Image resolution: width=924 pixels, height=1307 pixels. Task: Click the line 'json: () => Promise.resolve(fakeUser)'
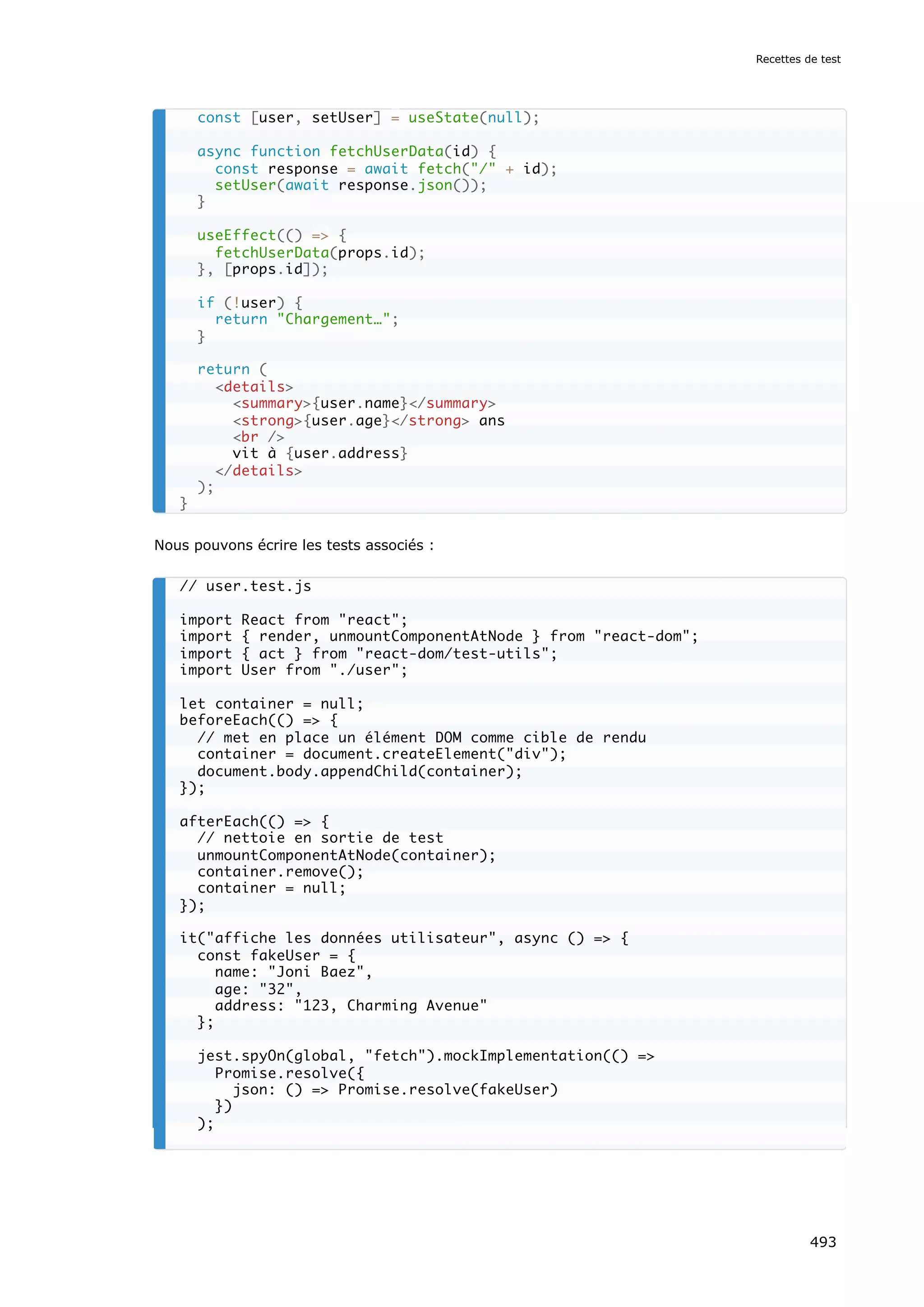[395, 1089]
